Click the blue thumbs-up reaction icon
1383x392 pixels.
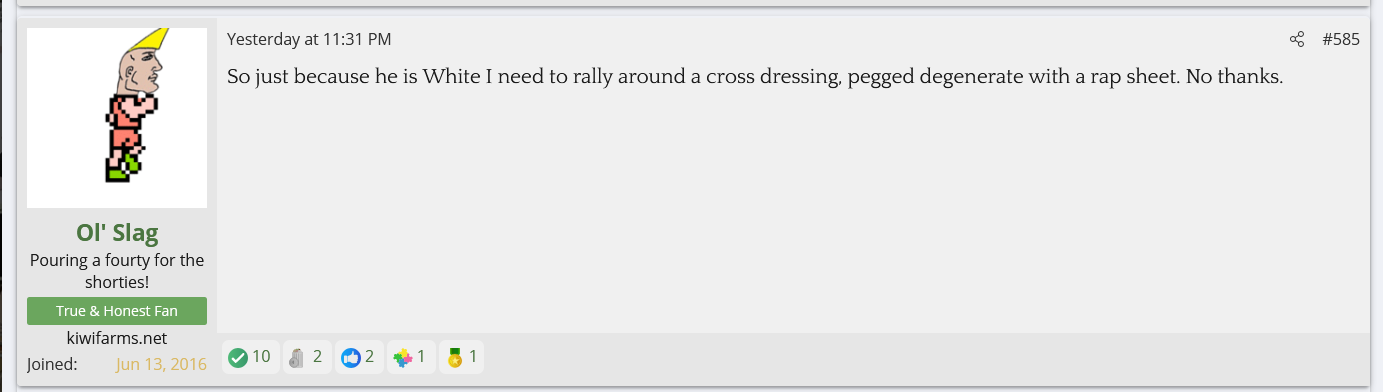click(x=351, y=357)
